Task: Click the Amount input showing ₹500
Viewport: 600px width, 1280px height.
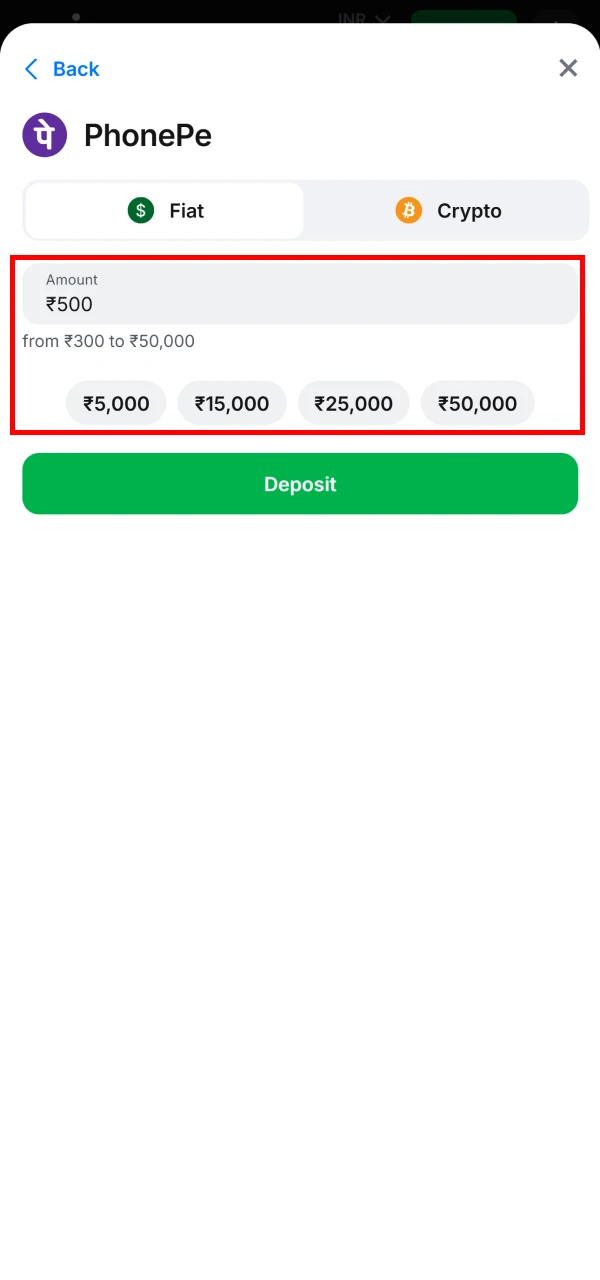Action: [x=300, y=293]
